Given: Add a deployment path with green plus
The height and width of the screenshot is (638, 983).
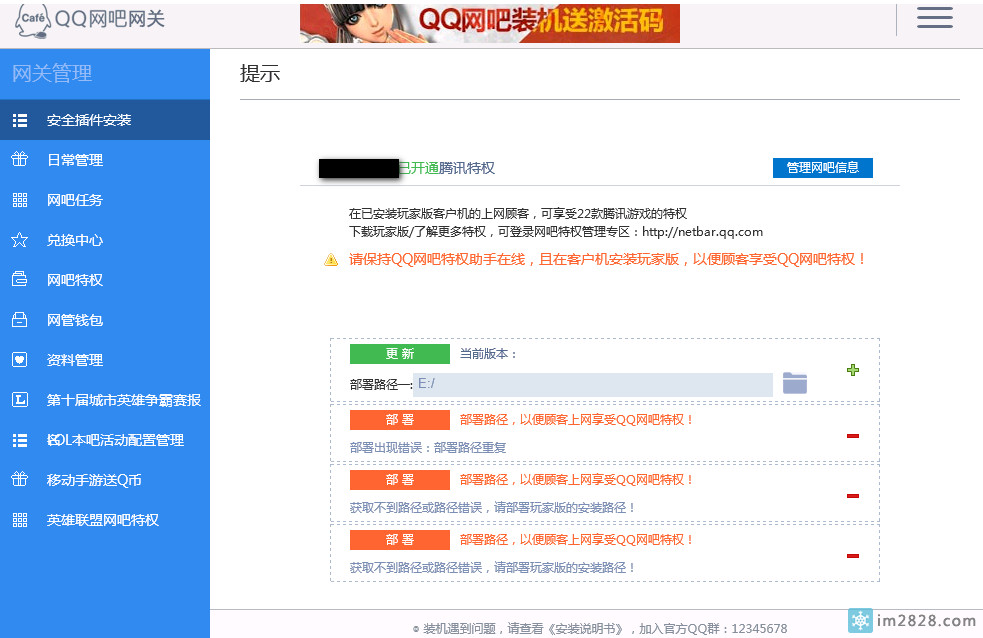Looking at the screenshot, I should 853,370.
